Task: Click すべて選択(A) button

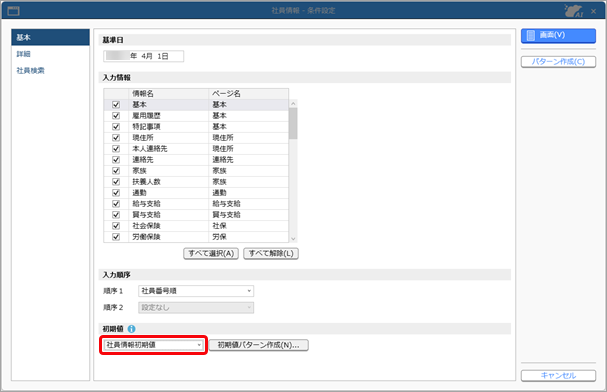Action: coord(211,253)
